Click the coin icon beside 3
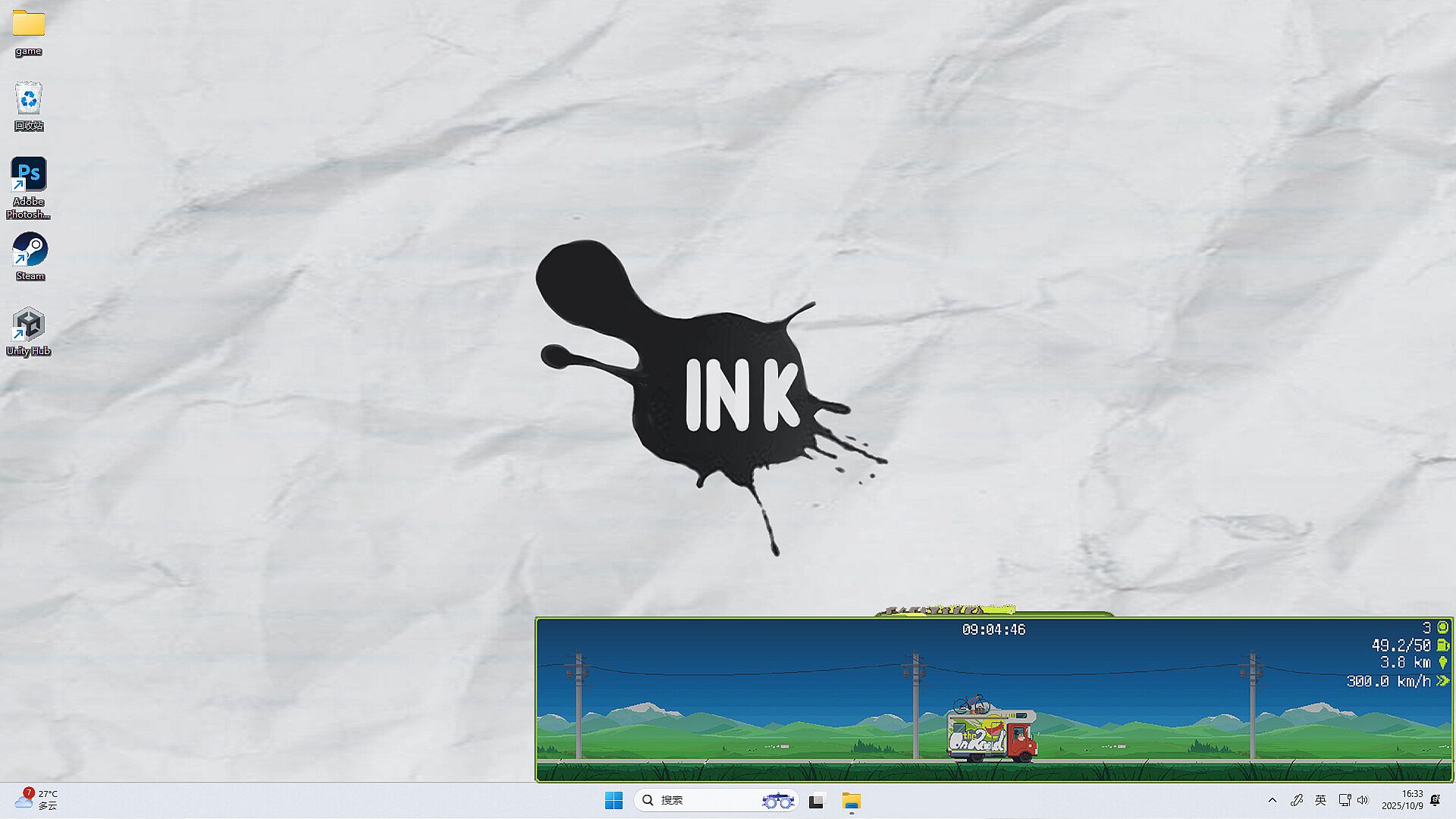The image size is (1456, 819). [x=1442, y=627]
